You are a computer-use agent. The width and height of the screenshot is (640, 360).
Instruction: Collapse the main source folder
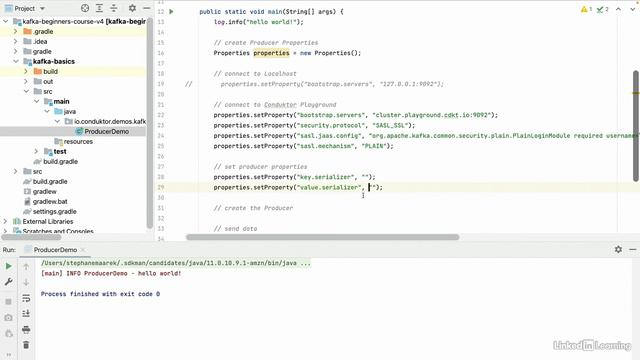36,101
